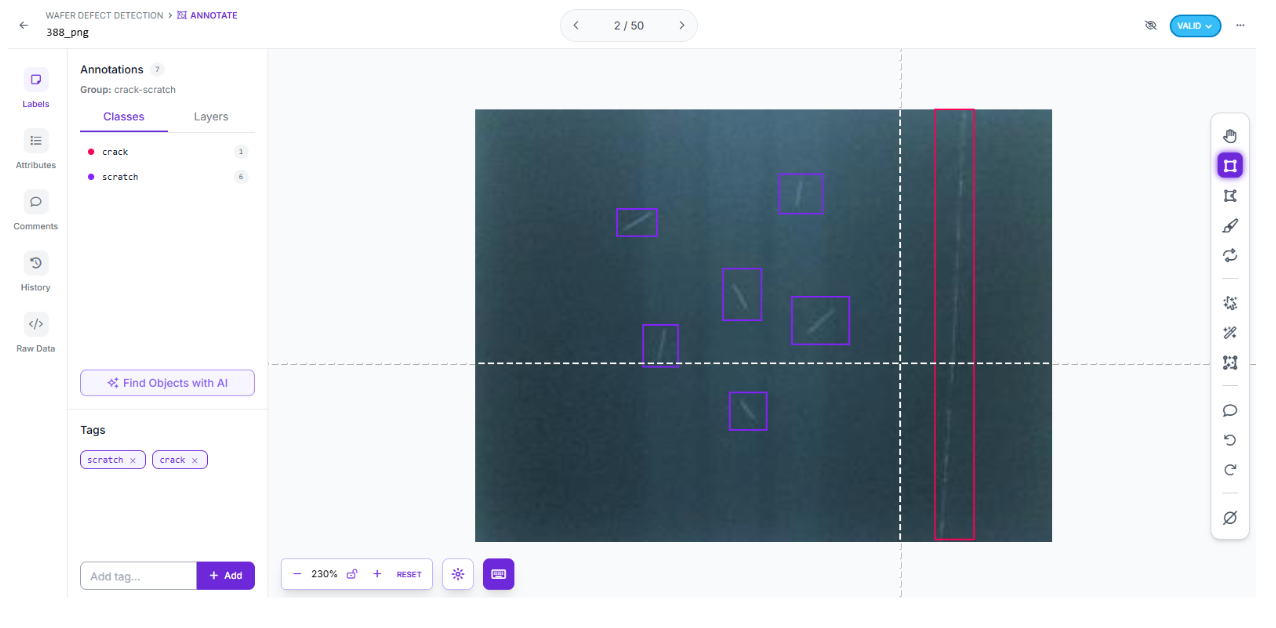Select the scratch class row

click(x=167, y=177)
